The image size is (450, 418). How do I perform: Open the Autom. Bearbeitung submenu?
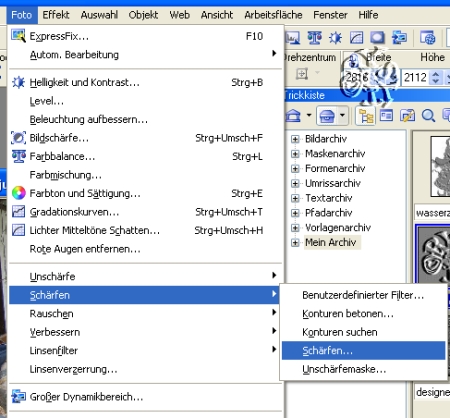(x=145, y=55)
